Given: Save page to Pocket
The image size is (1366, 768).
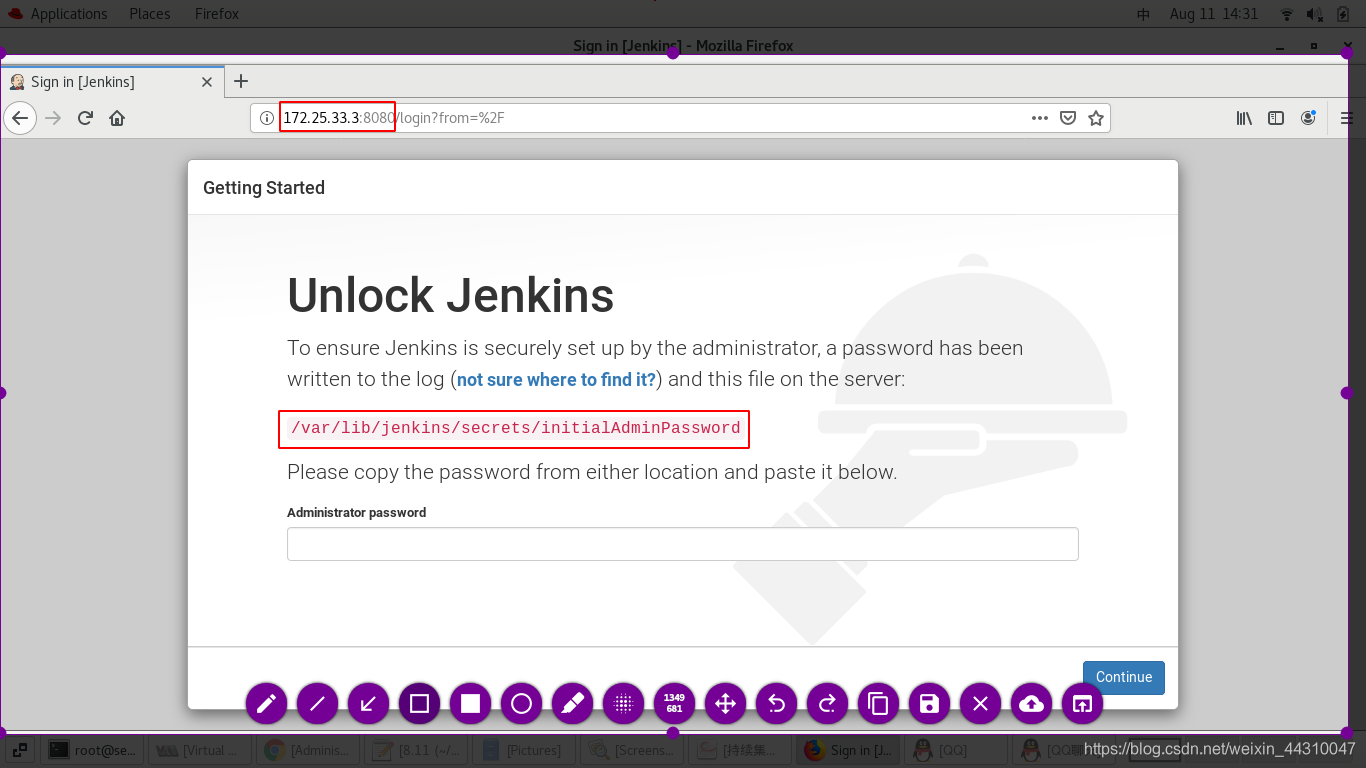Looking at the screenshot, I should pyautogui.click(x=1068, y=118).
